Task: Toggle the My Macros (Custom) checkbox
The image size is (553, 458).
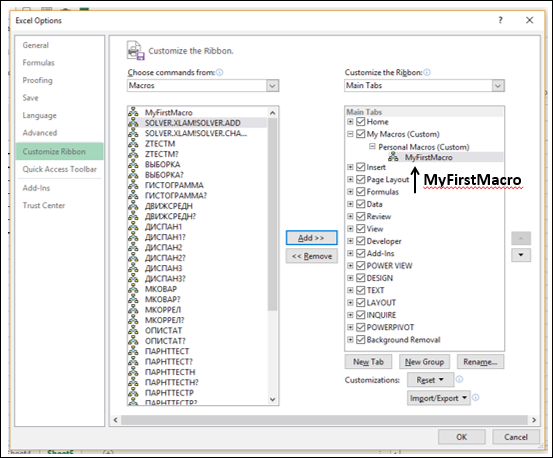Action: coord(360,134)
